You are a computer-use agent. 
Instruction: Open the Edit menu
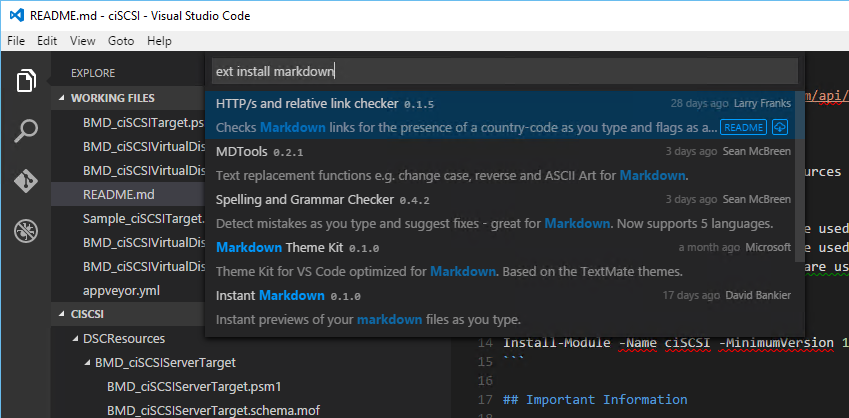tap(47, 41)
